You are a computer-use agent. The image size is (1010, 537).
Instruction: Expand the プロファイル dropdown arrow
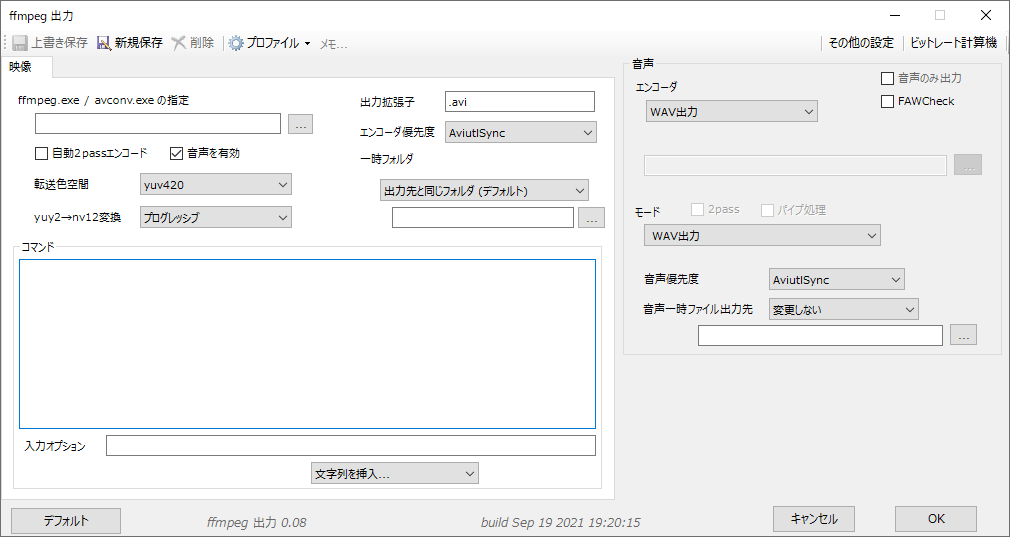[307, 44]
